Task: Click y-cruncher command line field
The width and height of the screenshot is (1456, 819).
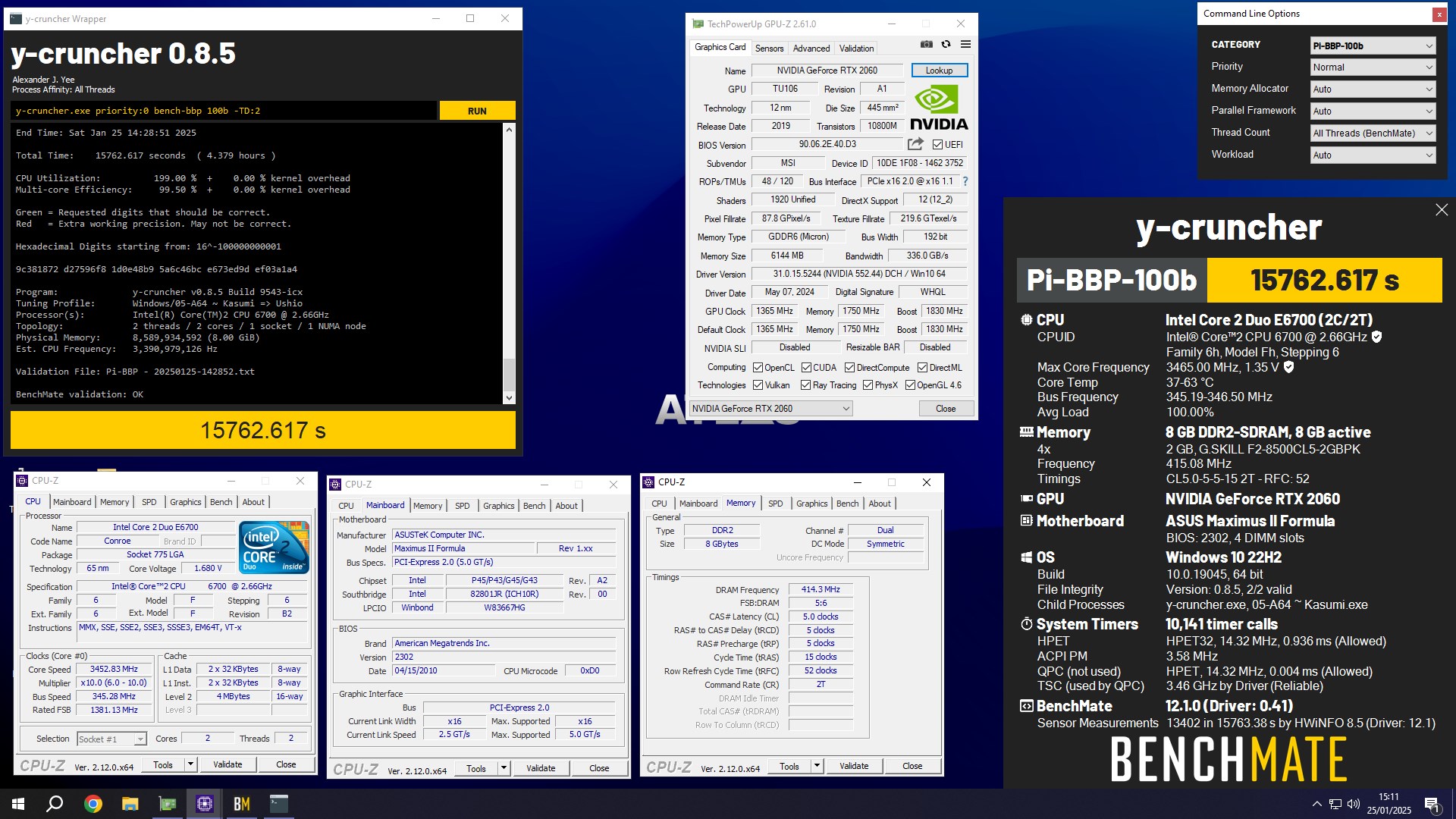Action: [224, 111]
